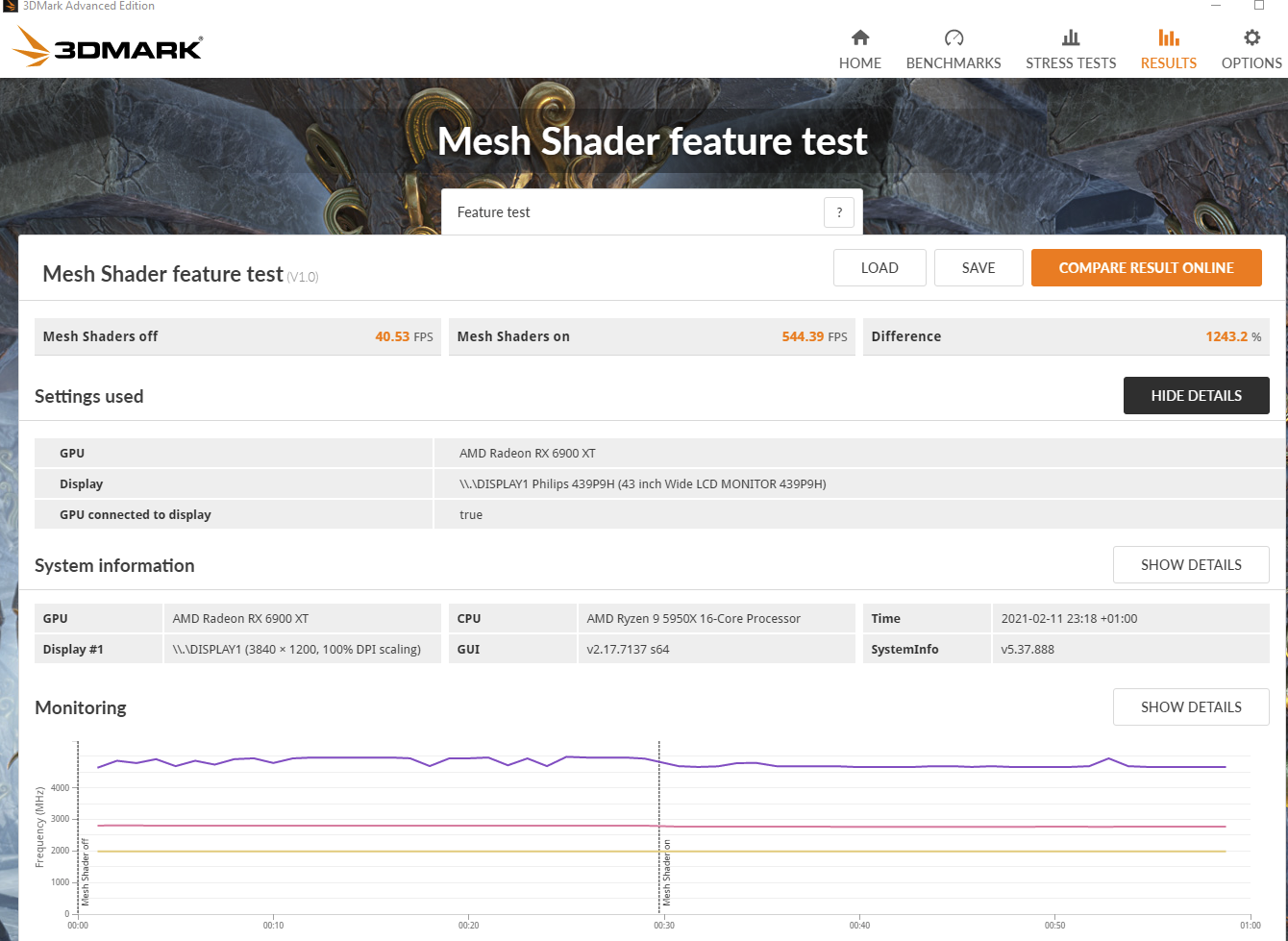Minimize the 3DMark window
1288x941 pixels.
1216,6
